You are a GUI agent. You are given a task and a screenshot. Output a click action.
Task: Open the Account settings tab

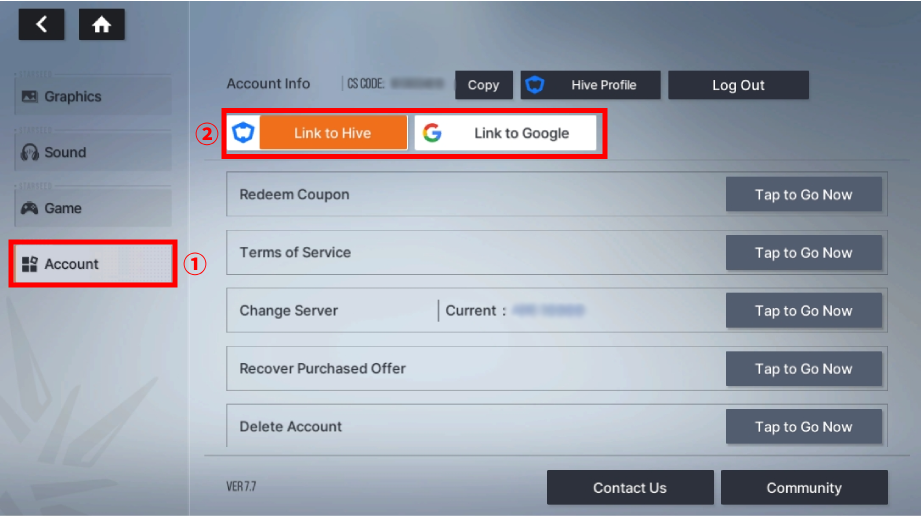pyautogui.click(x=93, y=264)
